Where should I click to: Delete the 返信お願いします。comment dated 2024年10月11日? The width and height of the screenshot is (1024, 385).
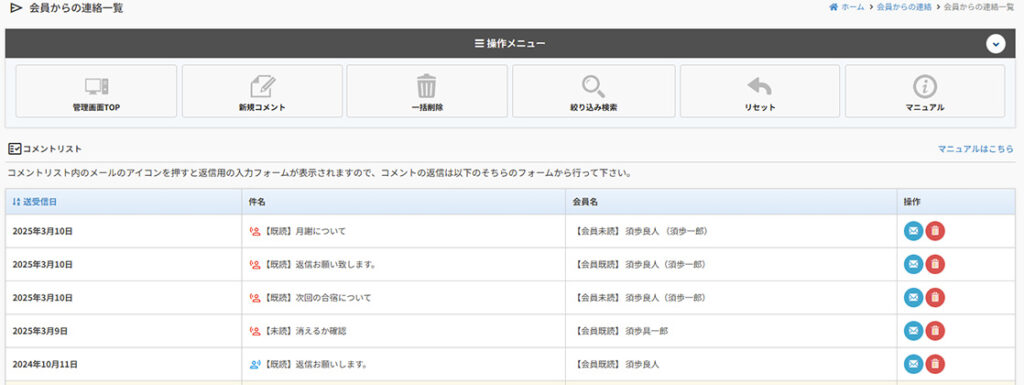[935, 364]
